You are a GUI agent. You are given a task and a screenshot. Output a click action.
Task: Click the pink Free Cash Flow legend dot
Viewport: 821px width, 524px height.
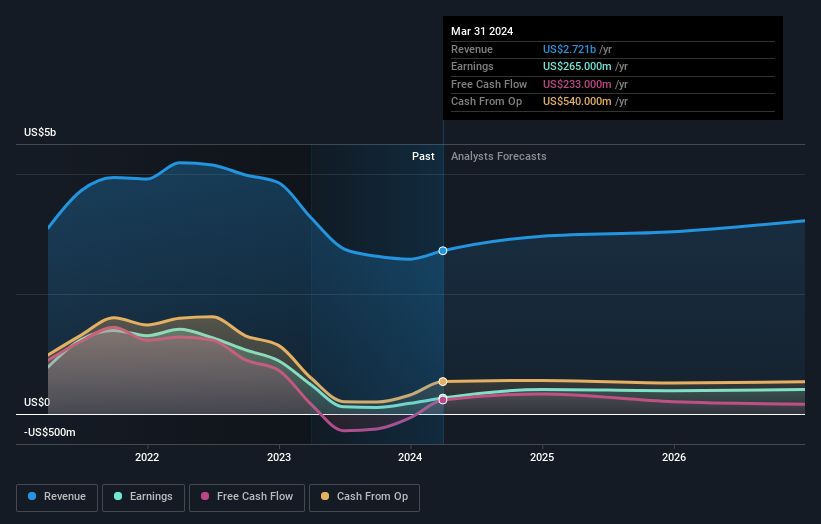tap(205, 496)
